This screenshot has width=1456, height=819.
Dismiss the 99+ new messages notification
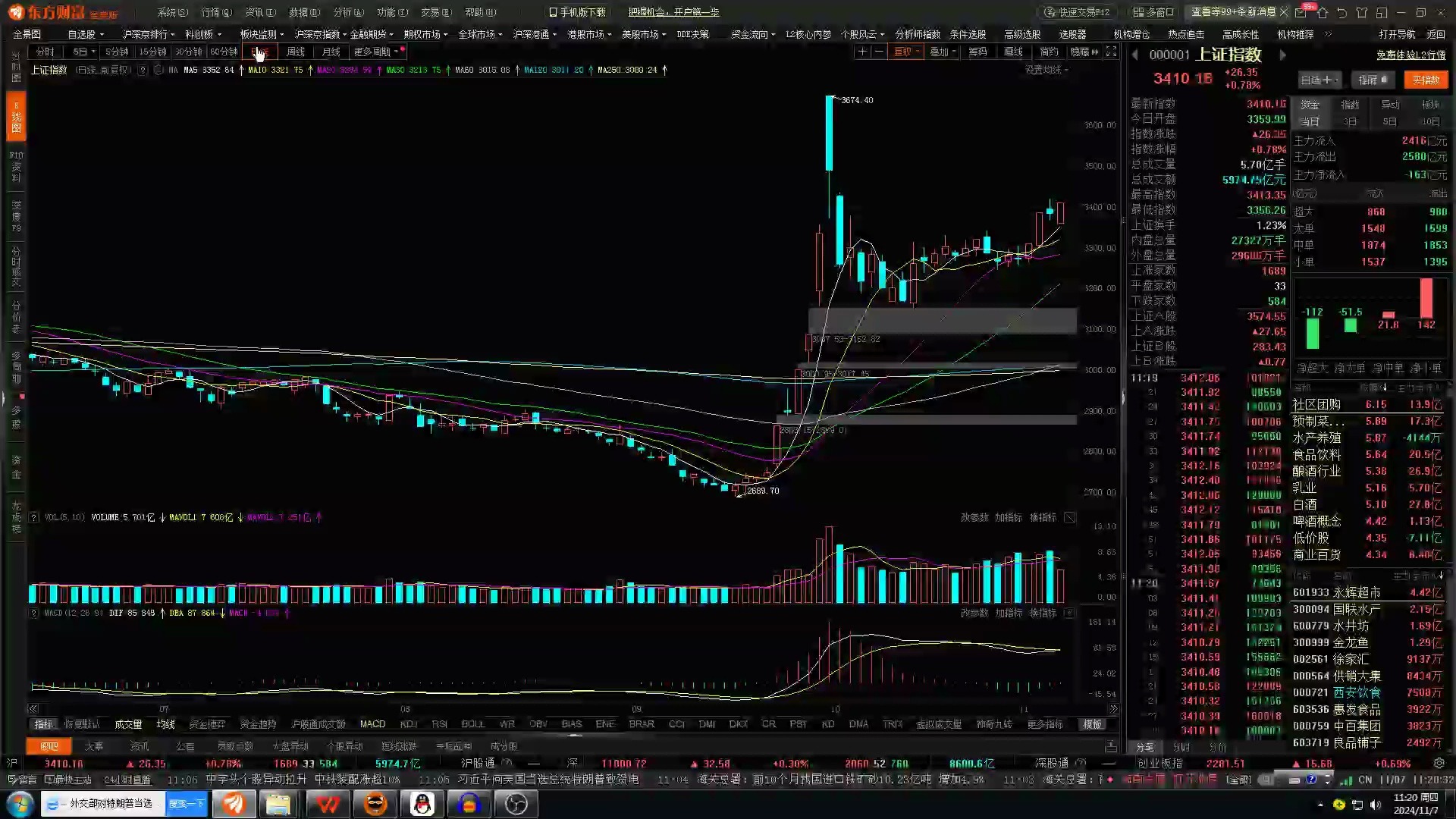(1283, 12)
